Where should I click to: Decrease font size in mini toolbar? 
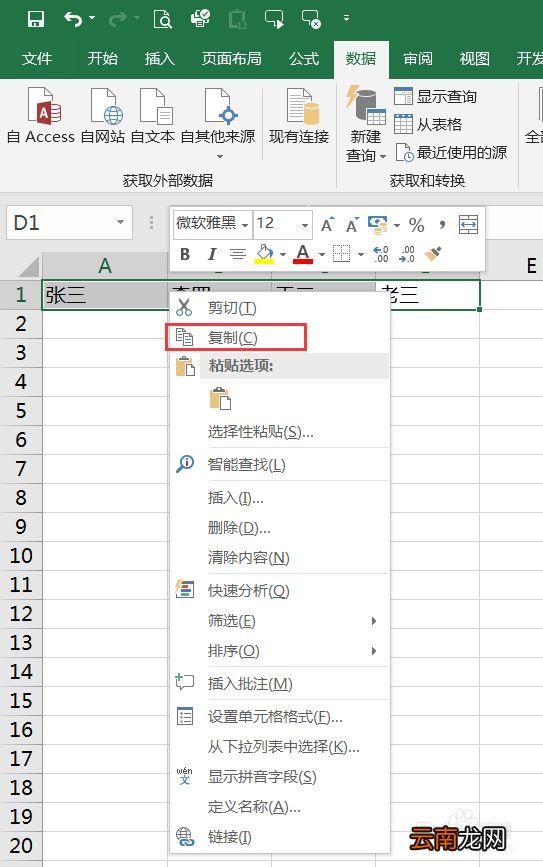[352, 224]
